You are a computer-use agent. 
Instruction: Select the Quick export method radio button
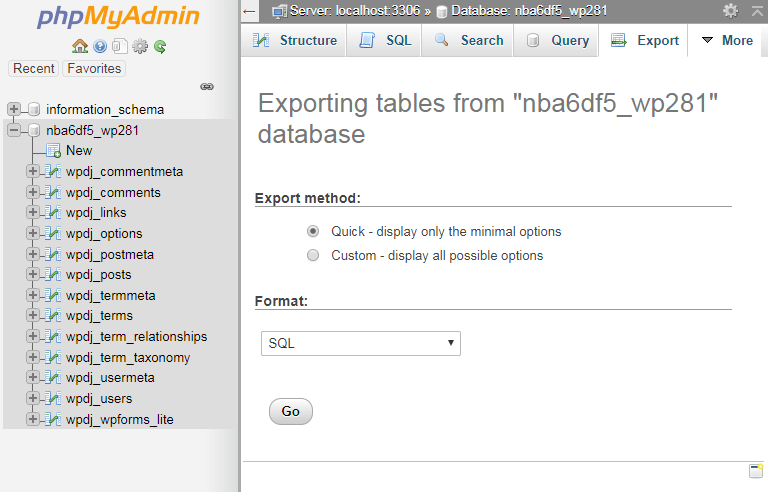pyautogui.click(x=313, y=231)
